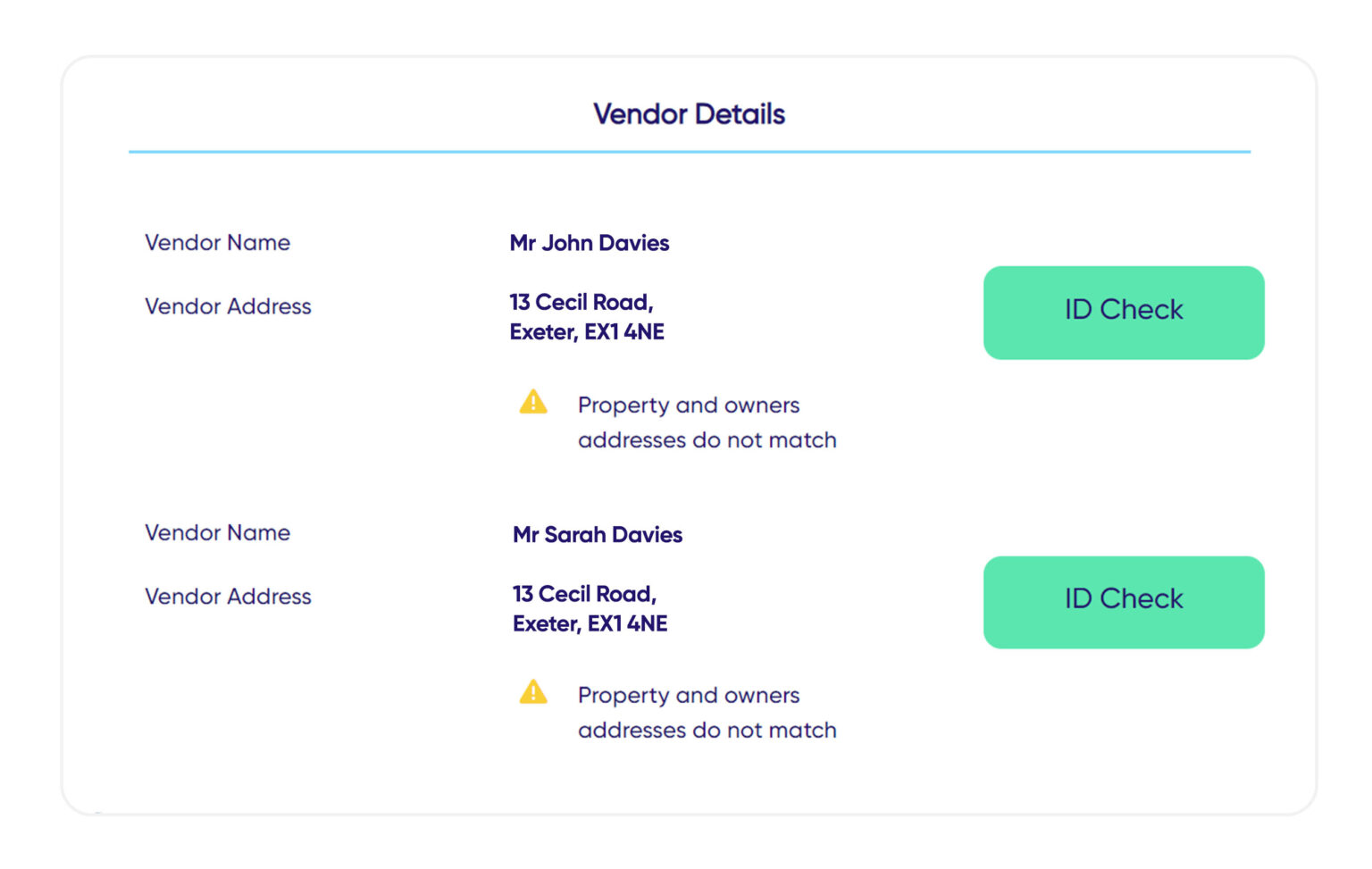Select John Davies's address 13 Cecil Road
Image resolution: width=1372 pixels, height=869 pixels.
[x=581, y=303]
